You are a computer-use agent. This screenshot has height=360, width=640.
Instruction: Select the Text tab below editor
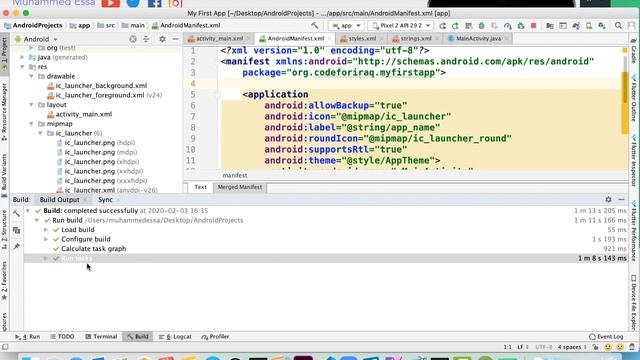[200, 187]
